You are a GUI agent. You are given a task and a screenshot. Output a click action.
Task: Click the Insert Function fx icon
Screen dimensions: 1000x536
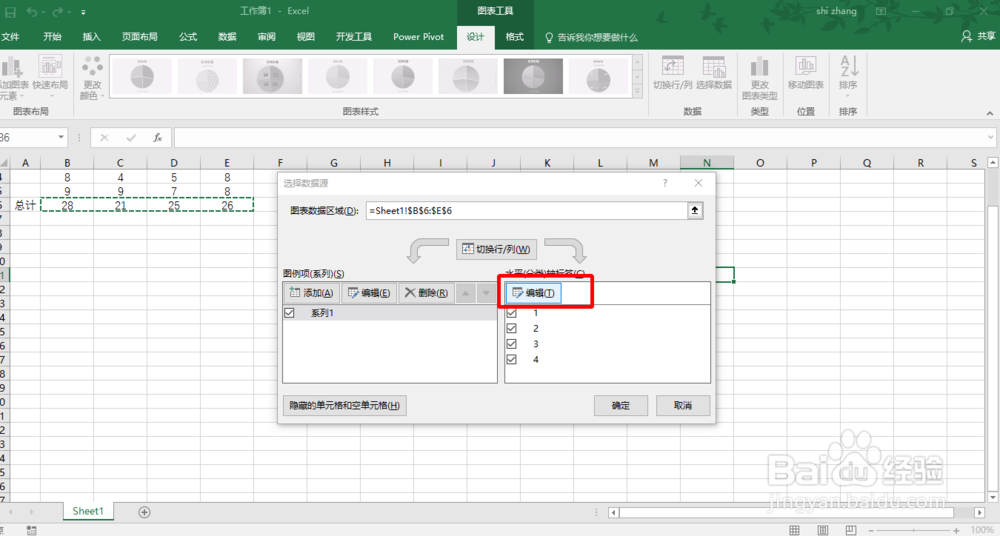158,137
